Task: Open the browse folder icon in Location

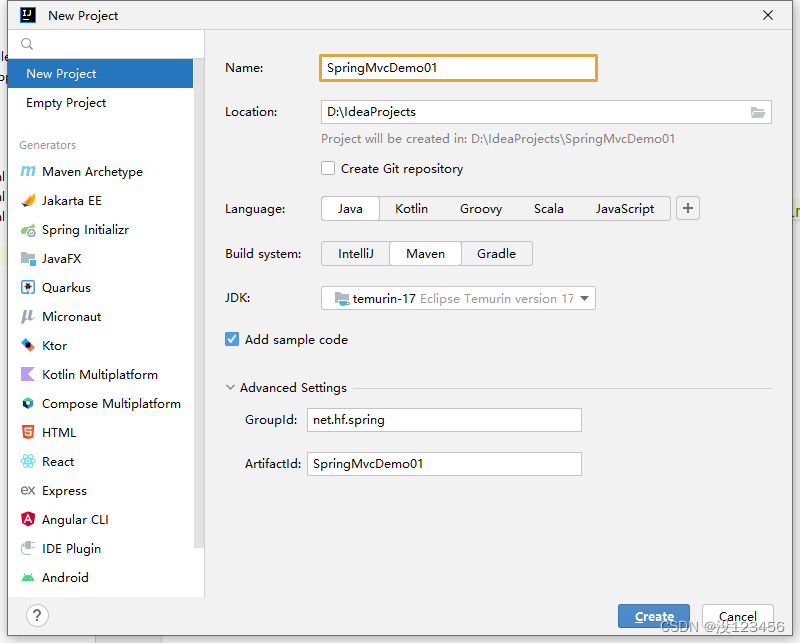Action: 758,112
